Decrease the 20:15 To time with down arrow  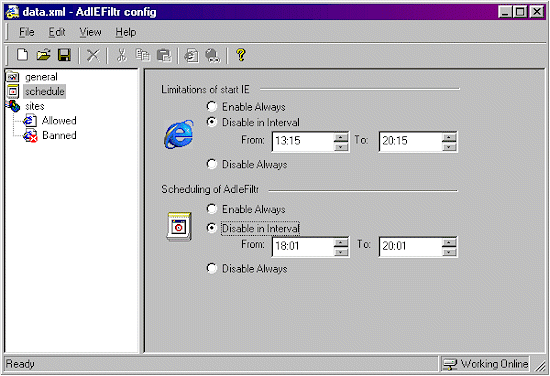click(449, 147)
